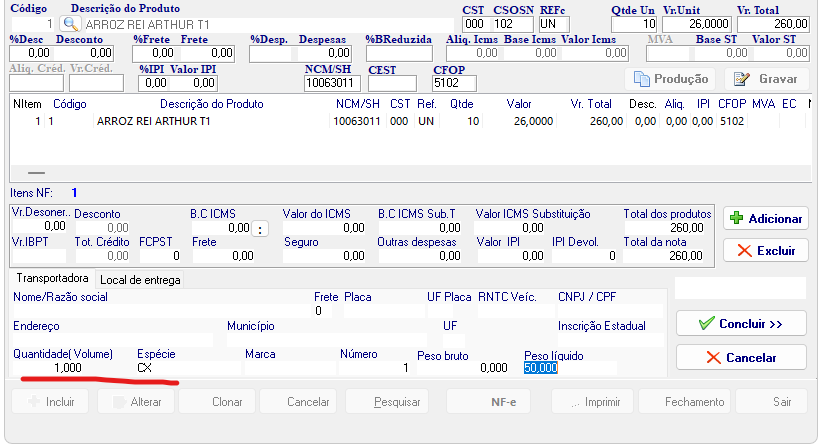Click the FCPST field

tap(160, 256)
